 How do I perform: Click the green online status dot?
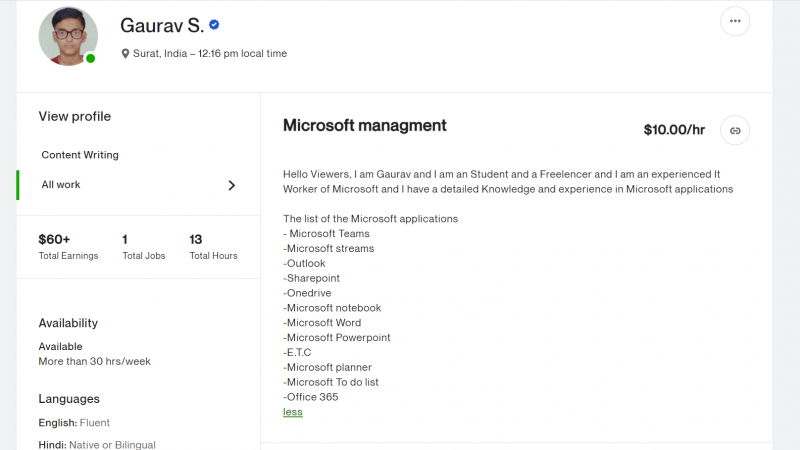[90, 58]
